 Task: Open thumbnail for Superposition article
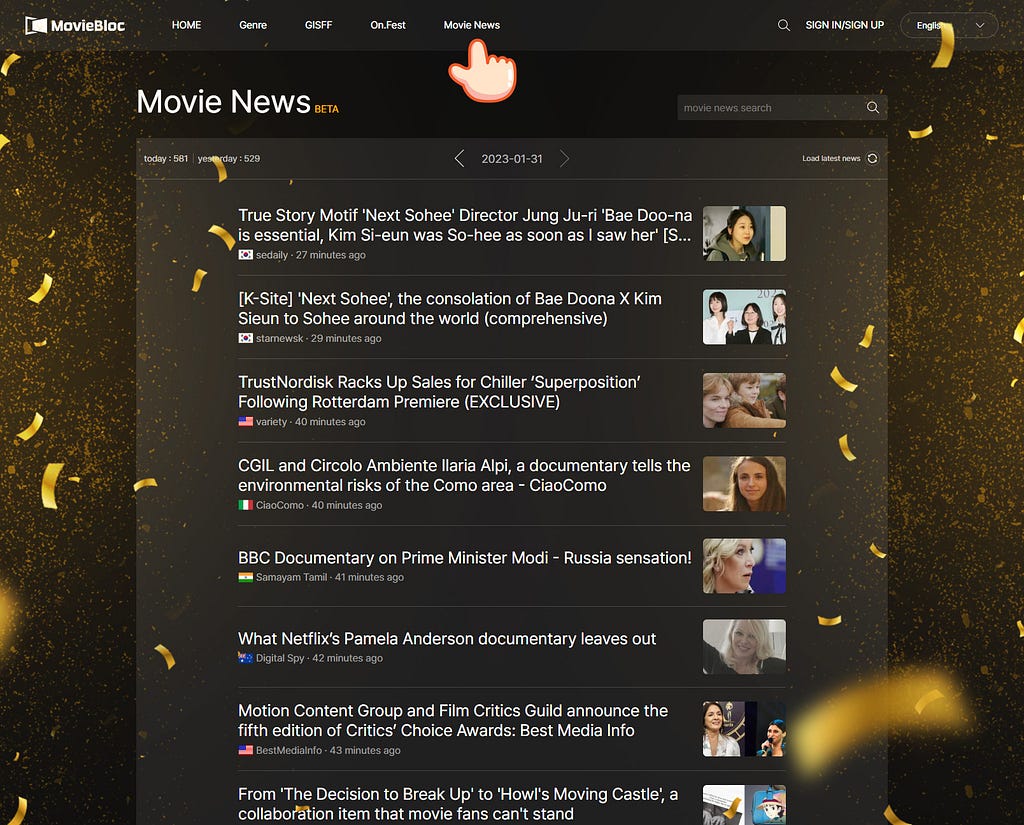(744, 400)
